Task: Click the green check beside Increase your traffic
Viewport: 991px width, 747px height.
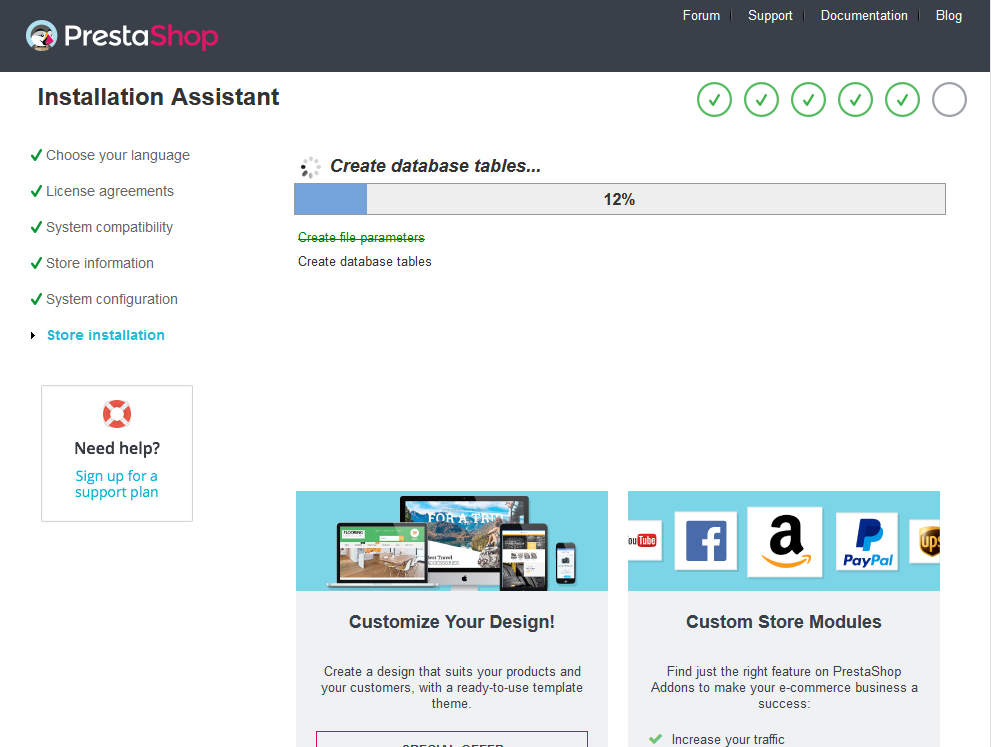Action: [x=655, y=739]
